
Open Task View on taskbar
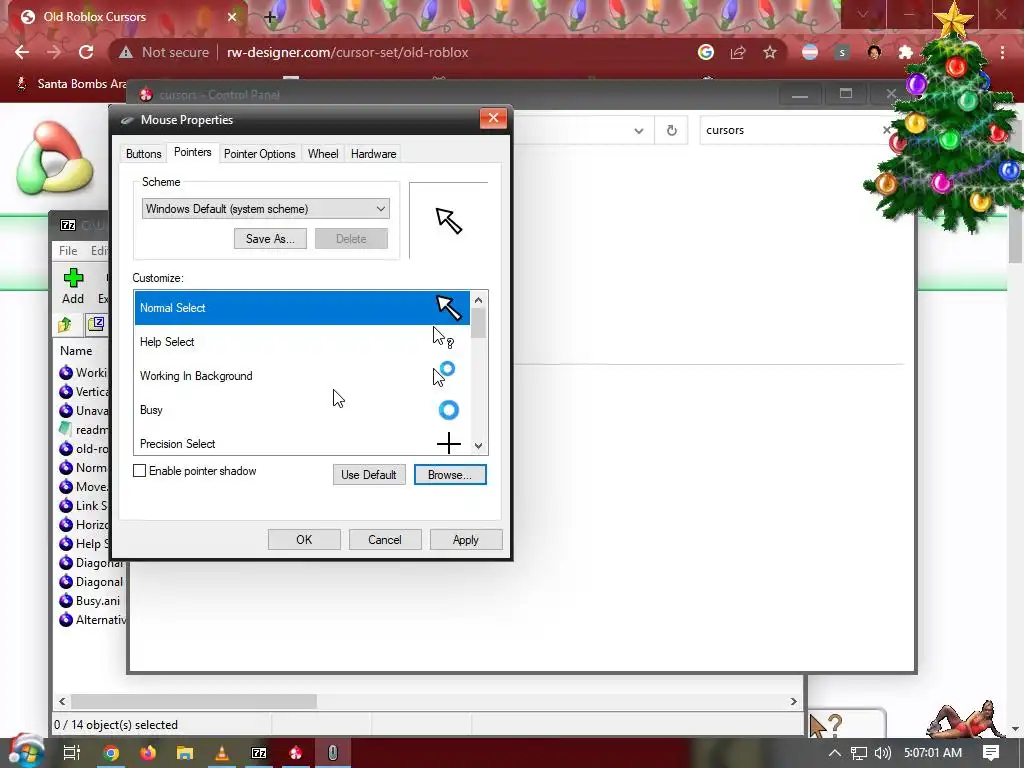[72, 753]
